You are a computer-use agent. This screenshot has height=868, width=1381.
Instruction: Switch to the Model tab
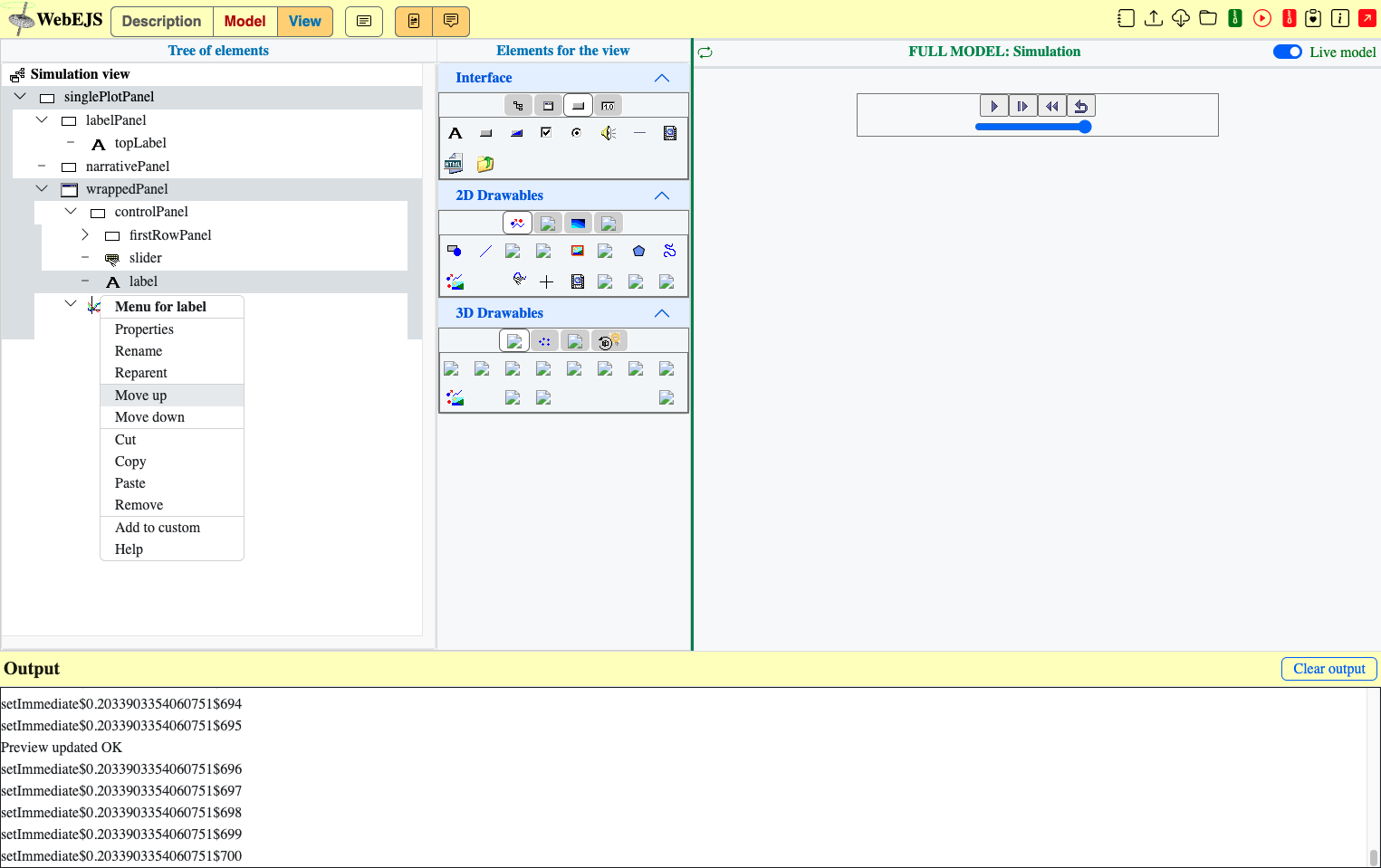pos(245,22)
